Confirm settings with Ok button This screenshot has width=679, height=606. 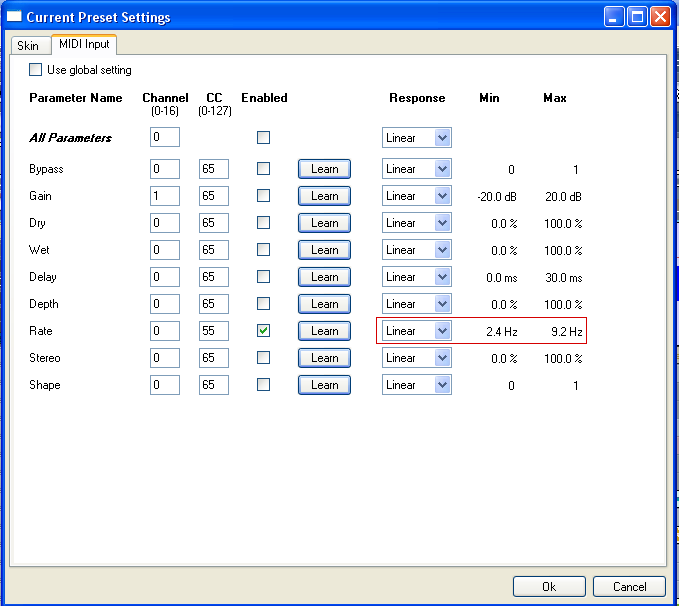tap(549, 587)
